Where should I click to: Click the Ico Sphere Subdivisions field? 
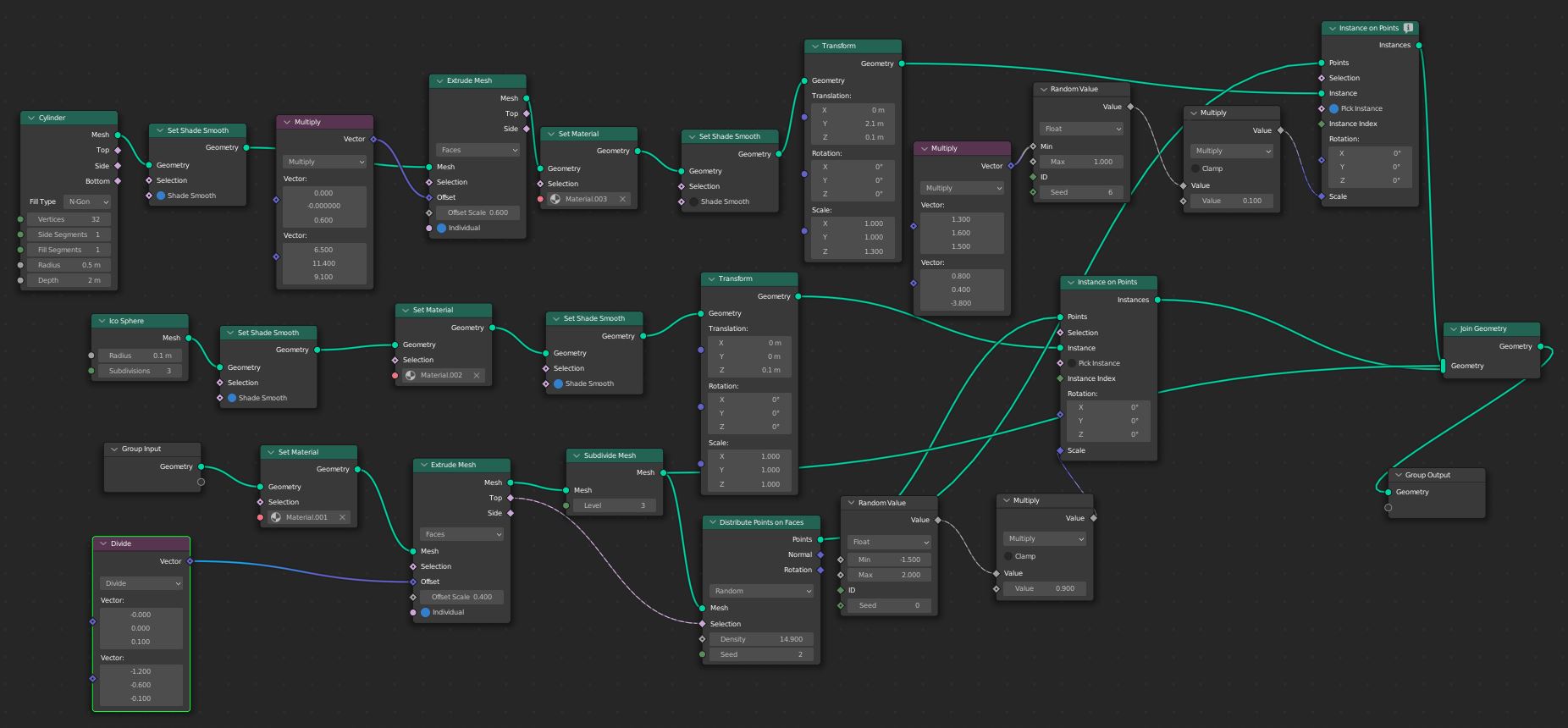click(141, 371)
